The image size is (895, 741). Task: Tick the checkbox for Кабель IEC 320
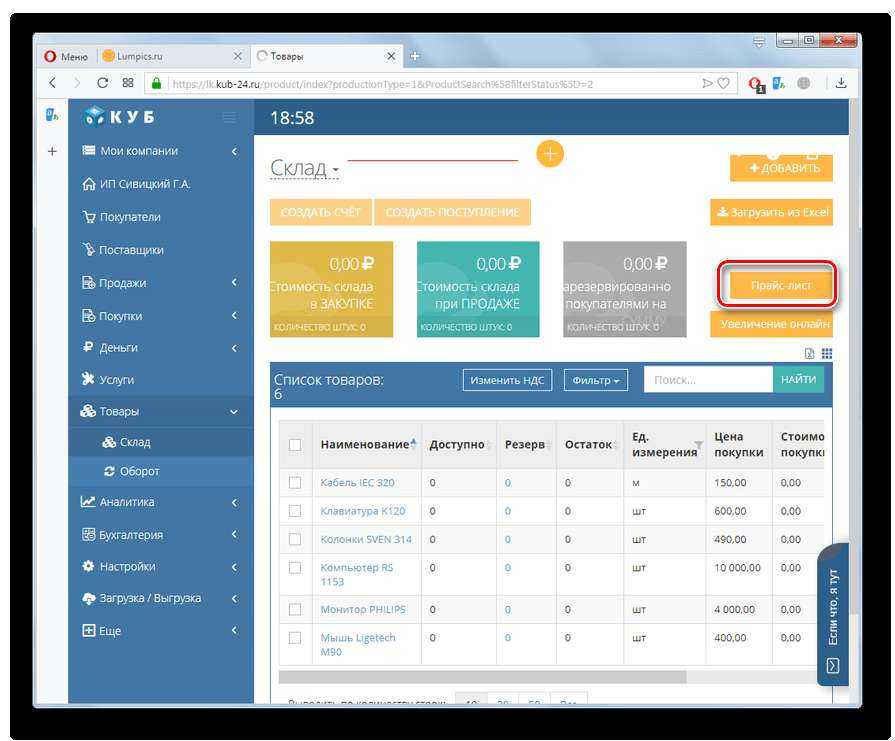tap(295, 482)
